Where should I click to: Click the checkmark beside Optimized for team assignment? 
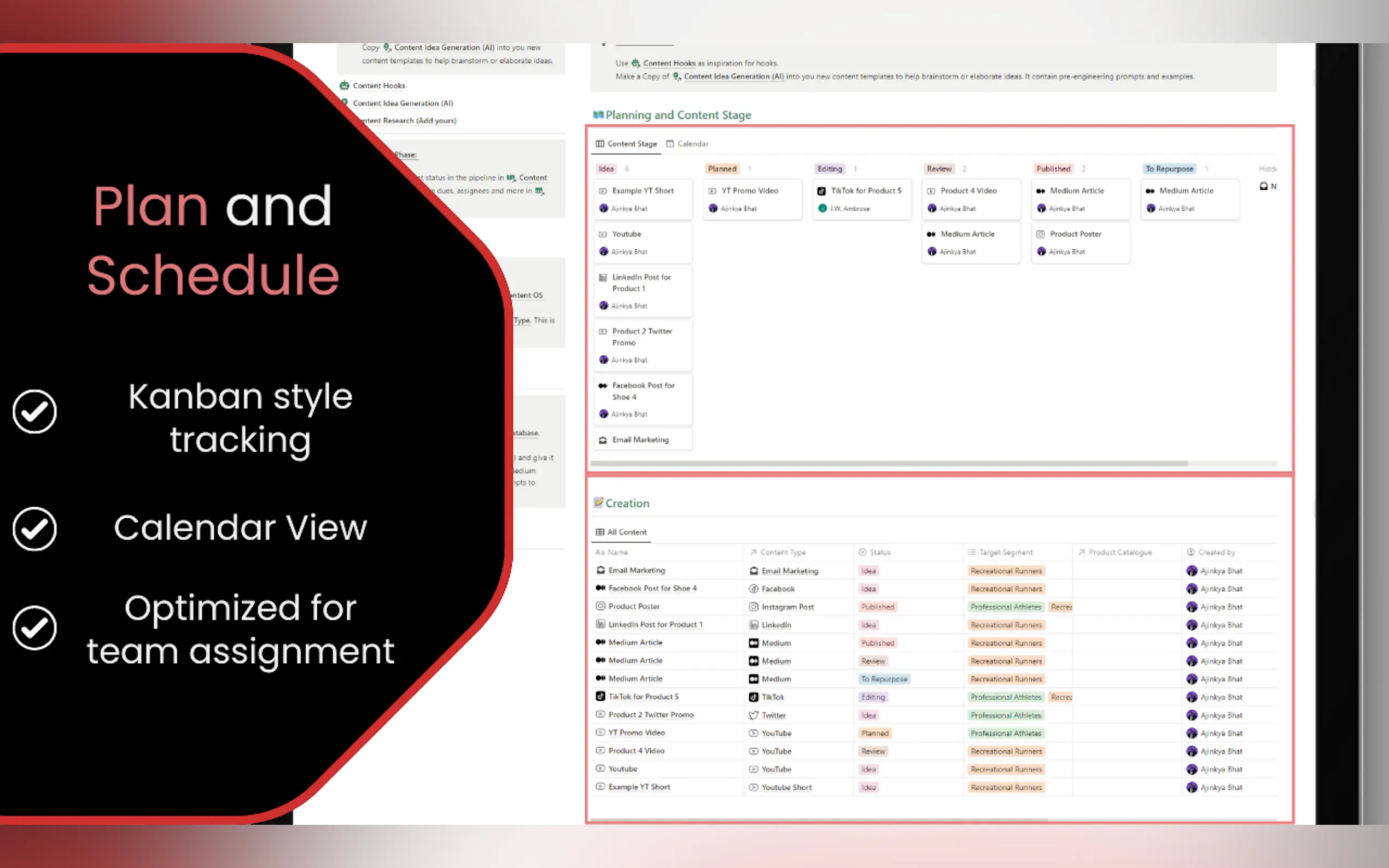34,628
